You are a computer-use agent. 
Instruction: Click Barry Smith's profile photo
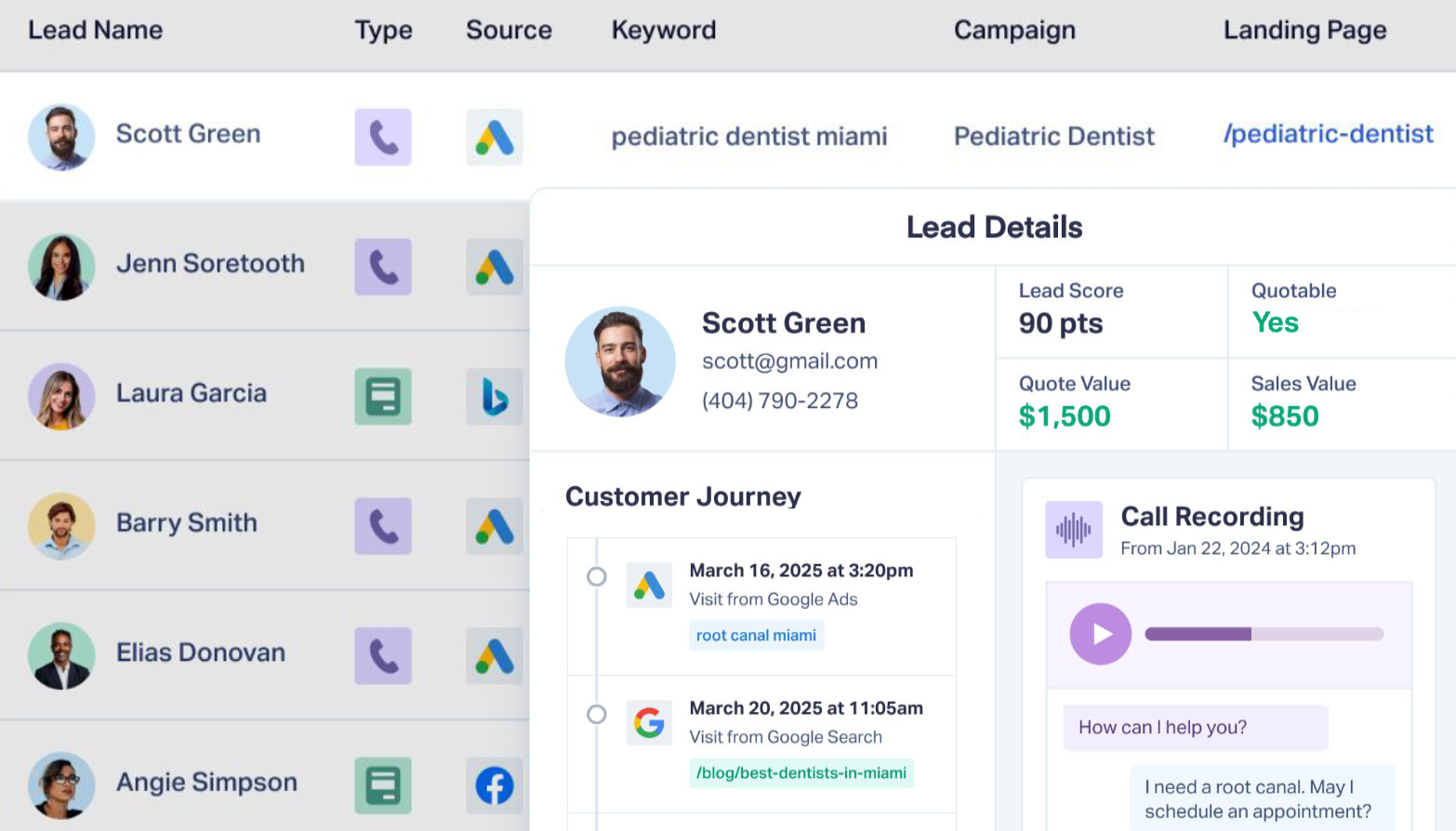[61, 526]
